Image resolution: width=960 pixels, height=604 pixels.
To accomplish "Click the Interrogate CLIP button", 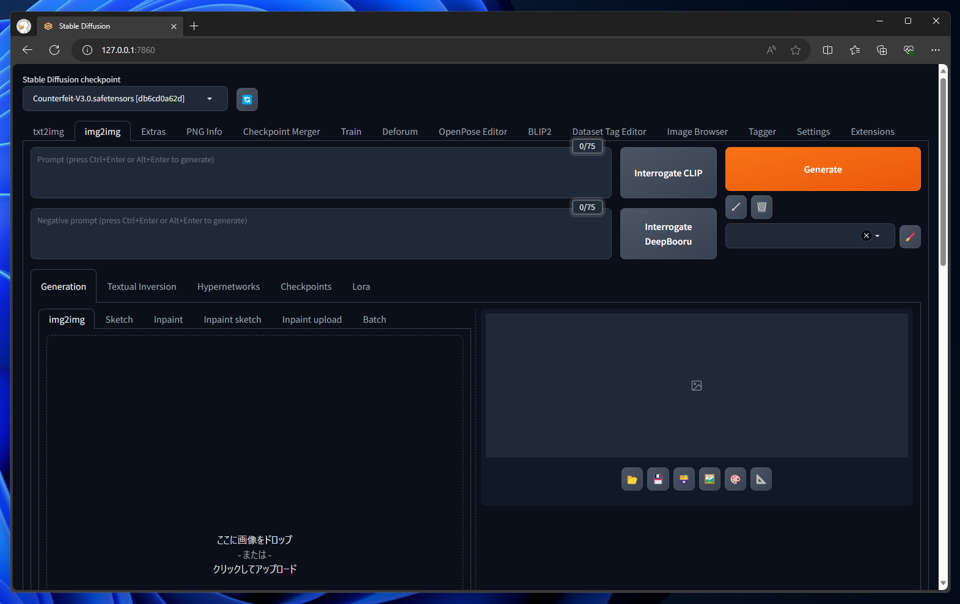I will point(668,173).
